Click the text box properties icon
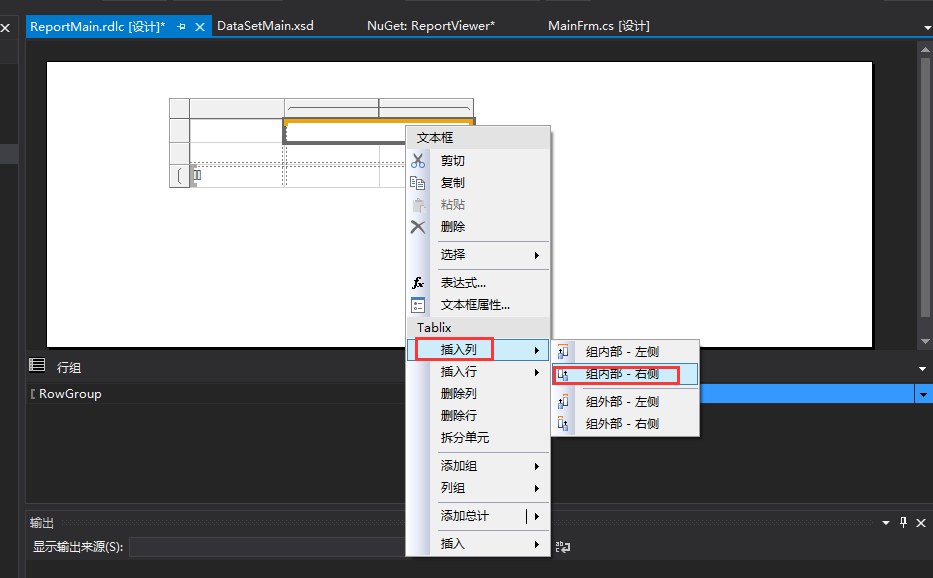Viewport: 933px width, 578px height. click(x=418, y=305)
